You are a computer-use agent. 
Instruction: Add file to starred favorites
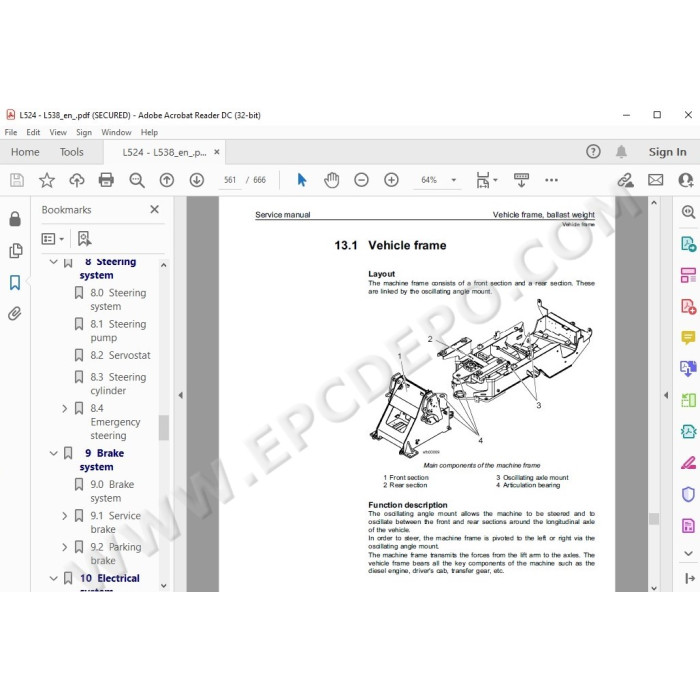tap(46, 180)
